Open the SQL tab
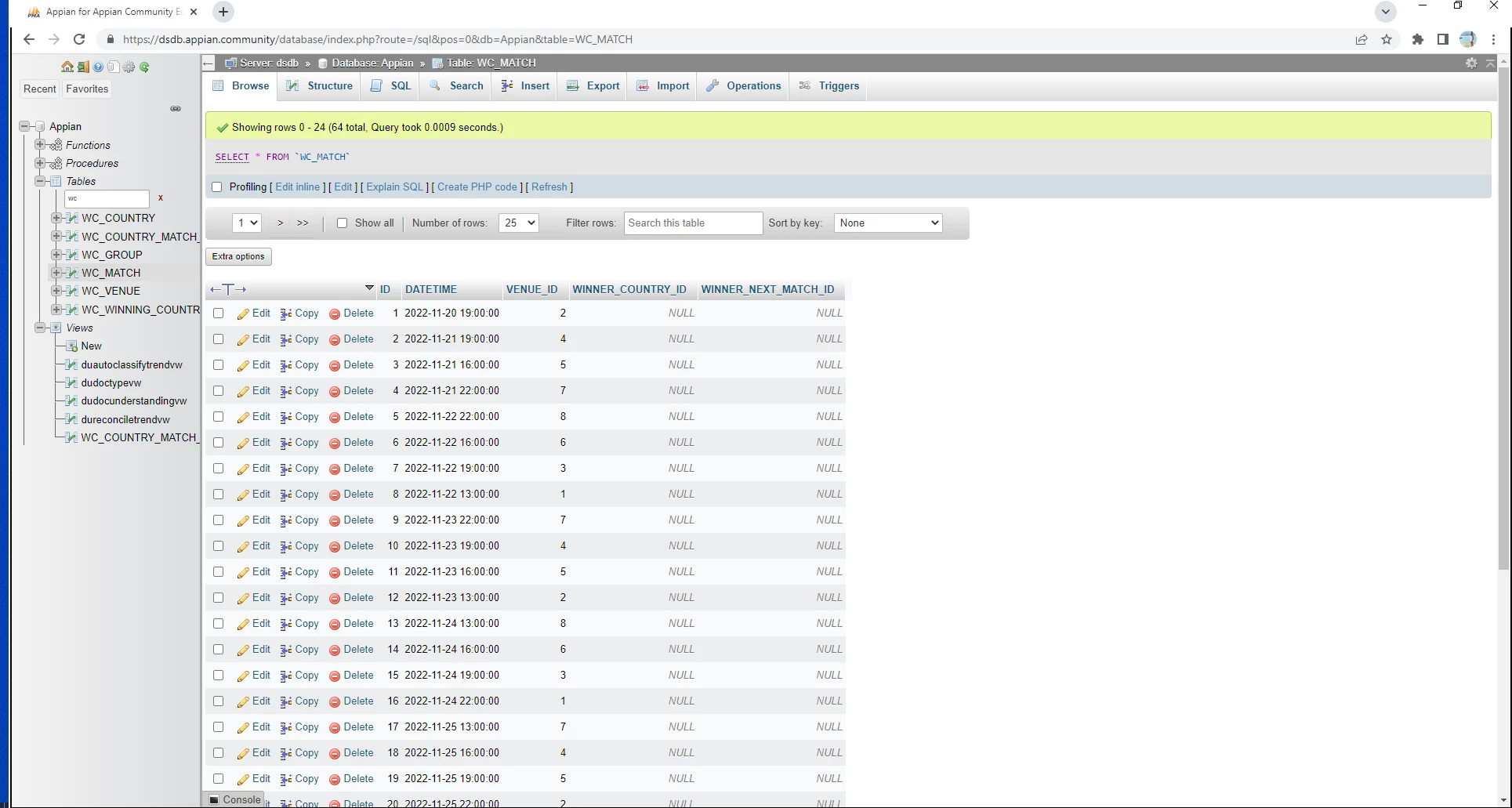1512x808 pixels. click(x=390, y=86)
